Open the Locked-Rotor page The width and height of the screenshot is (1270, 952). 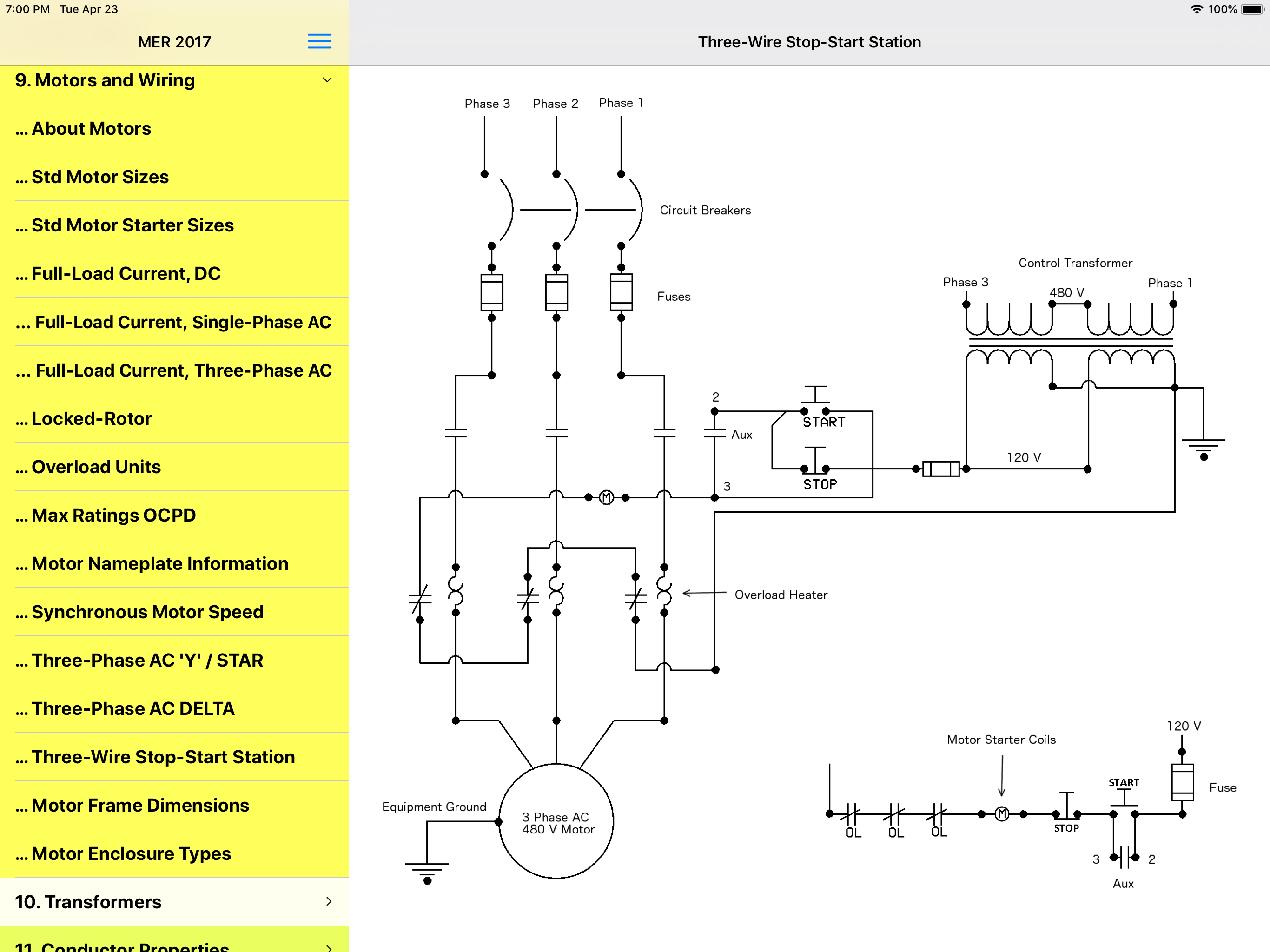(92, 418)
